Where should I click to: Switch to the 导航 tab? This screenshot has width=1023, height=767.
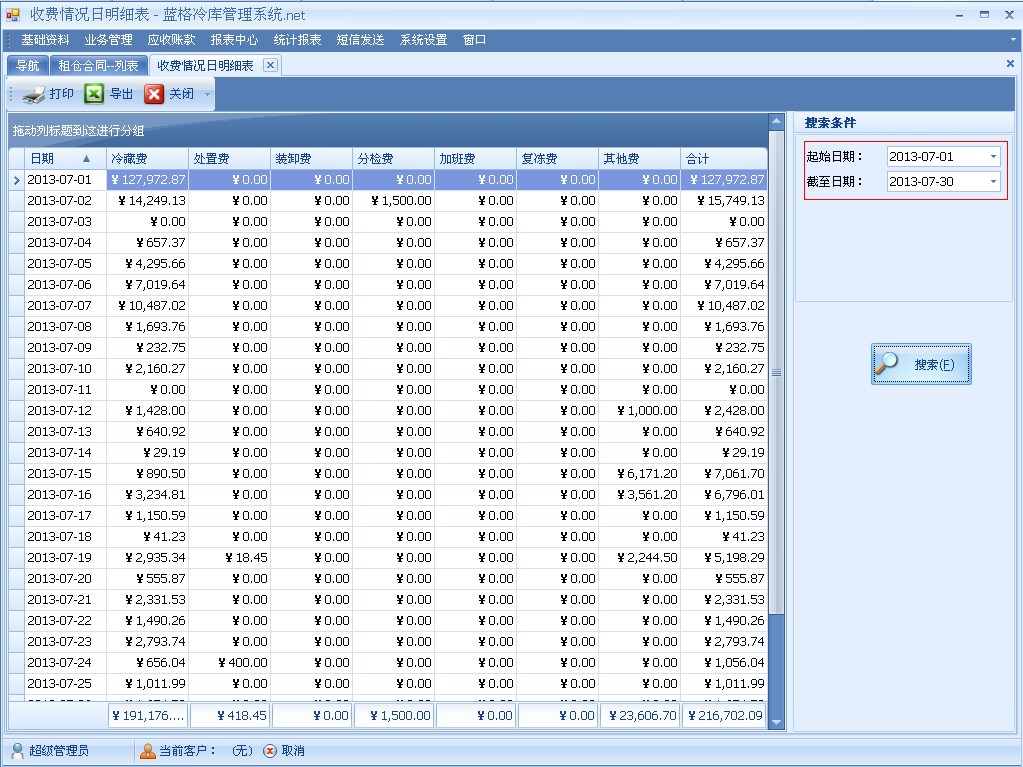(28, 66)
